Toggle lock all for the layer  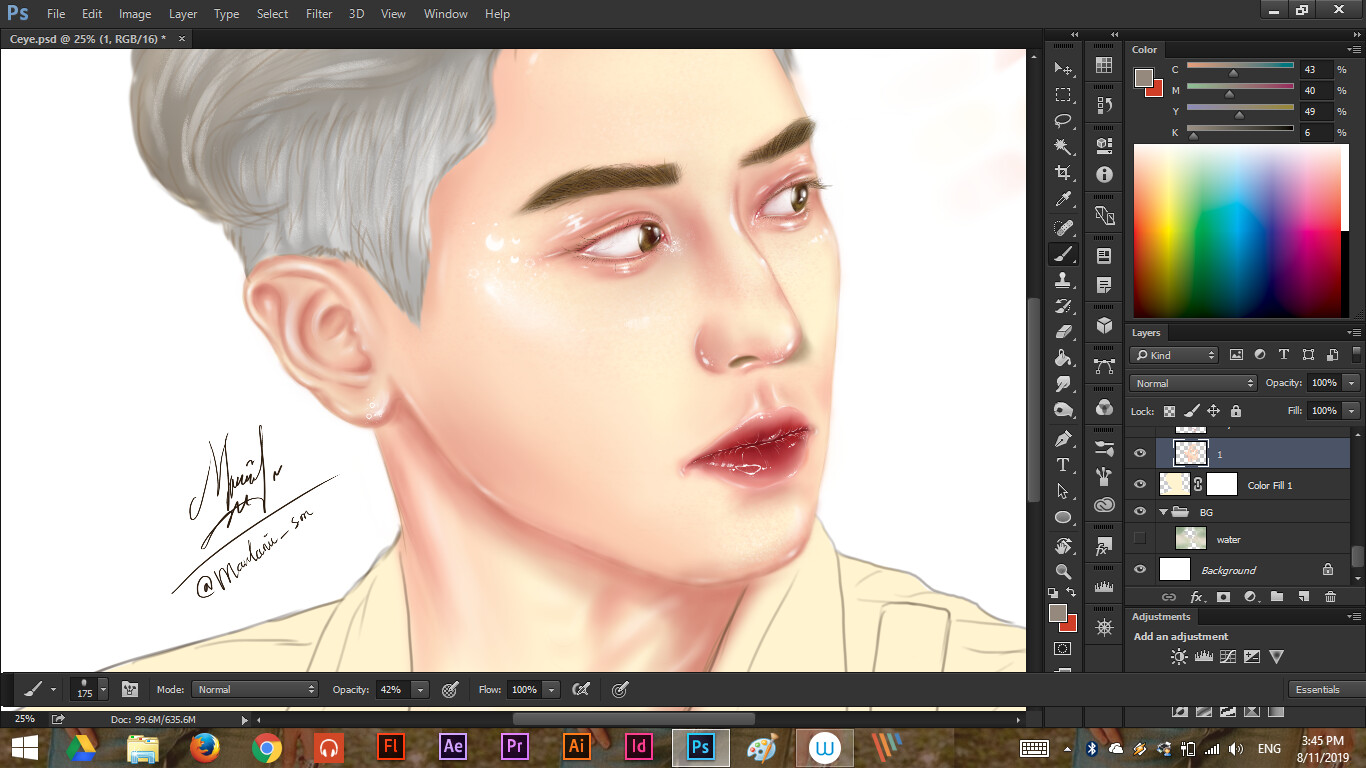click(x=1235, y=411)
